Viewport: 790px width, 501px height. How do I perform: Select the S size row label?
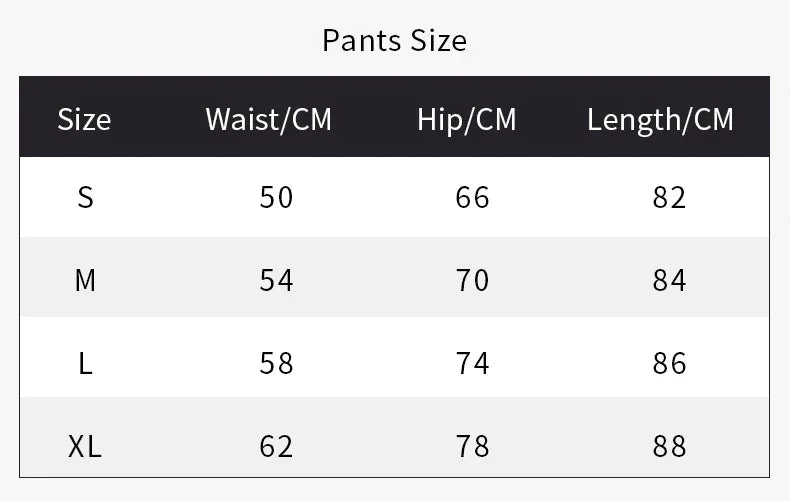pos(85,198)
